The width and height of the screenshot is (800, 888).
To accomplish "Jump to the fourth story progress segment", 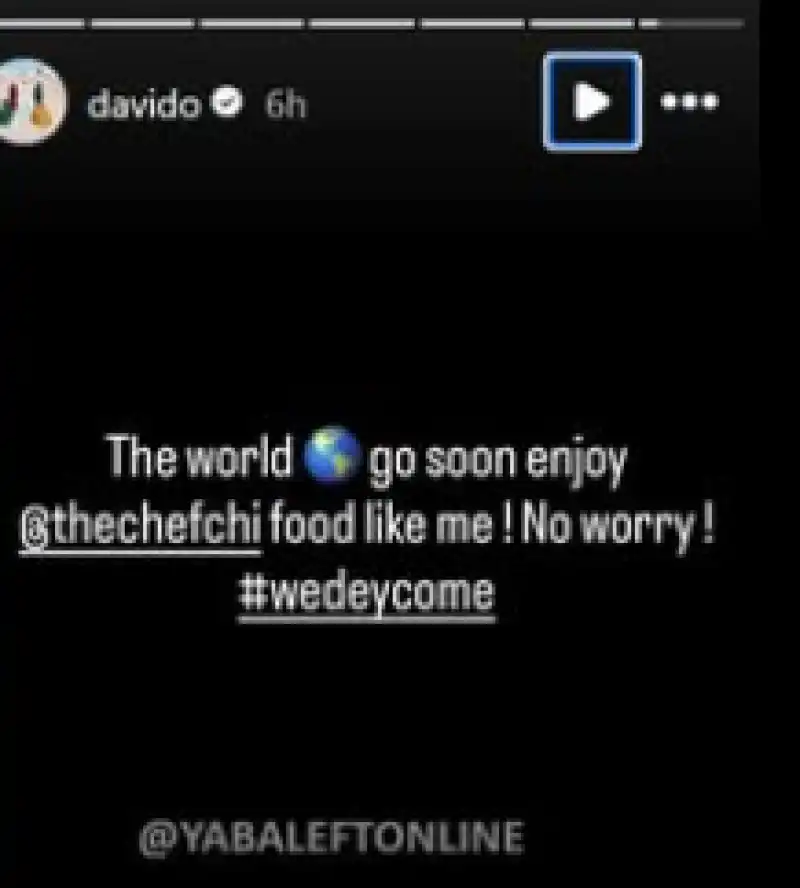I will [x=361, y=23].
